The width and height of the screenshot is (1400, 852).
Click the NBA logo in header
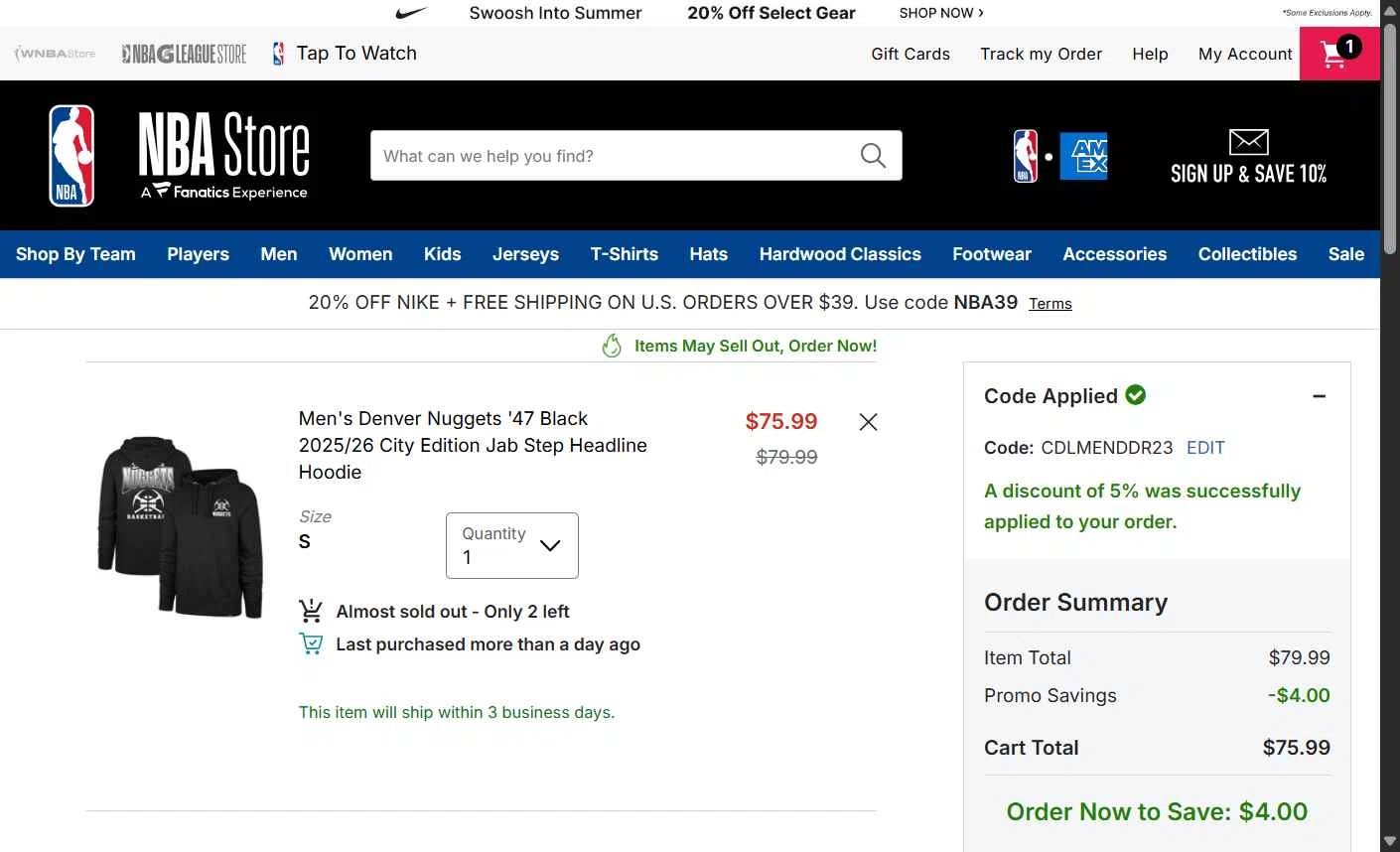[x=71, y=156]
